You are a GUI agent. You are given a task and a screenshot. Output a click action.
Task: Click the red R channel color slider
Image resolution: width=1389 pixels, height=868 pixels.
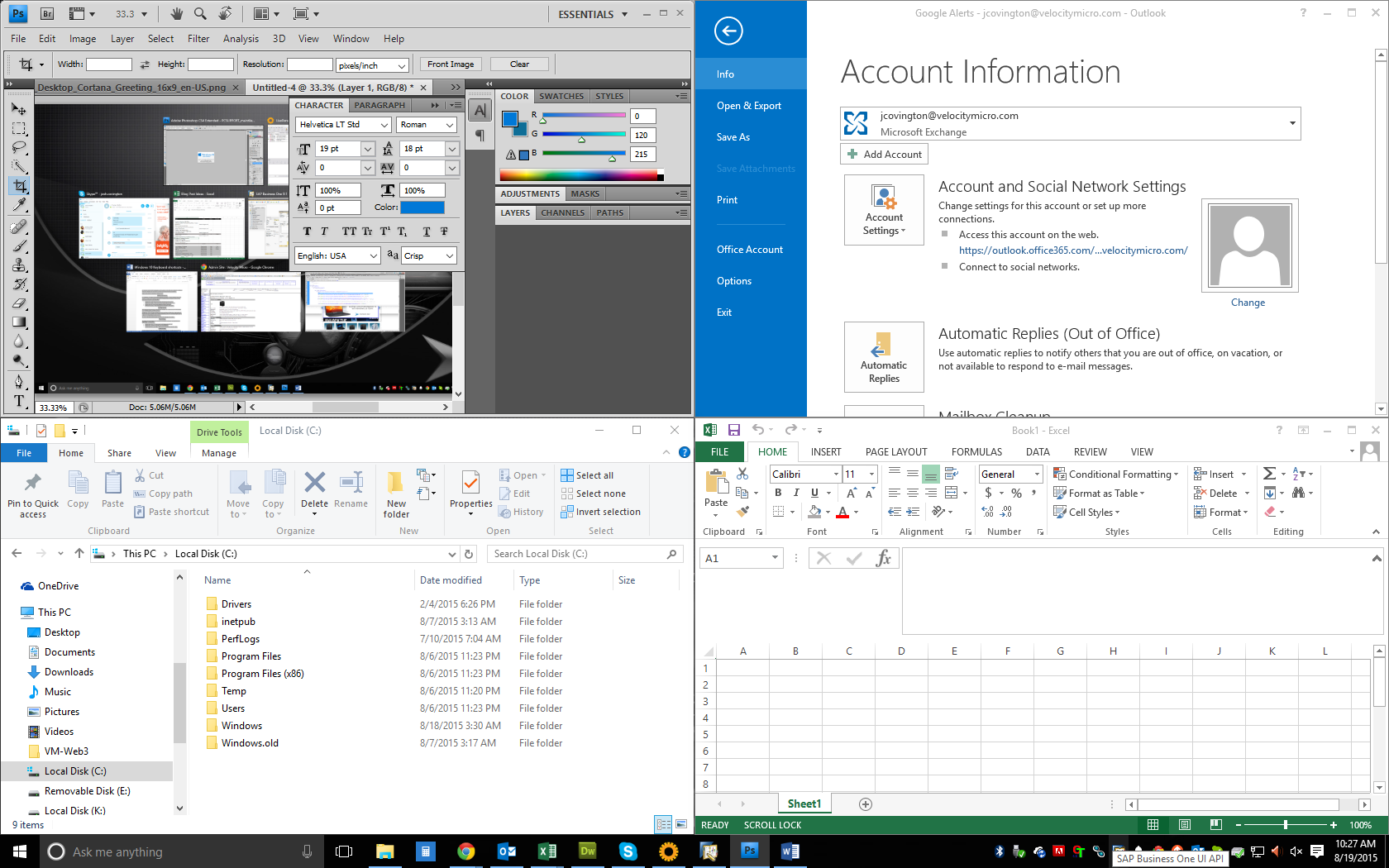click(583, 117)
